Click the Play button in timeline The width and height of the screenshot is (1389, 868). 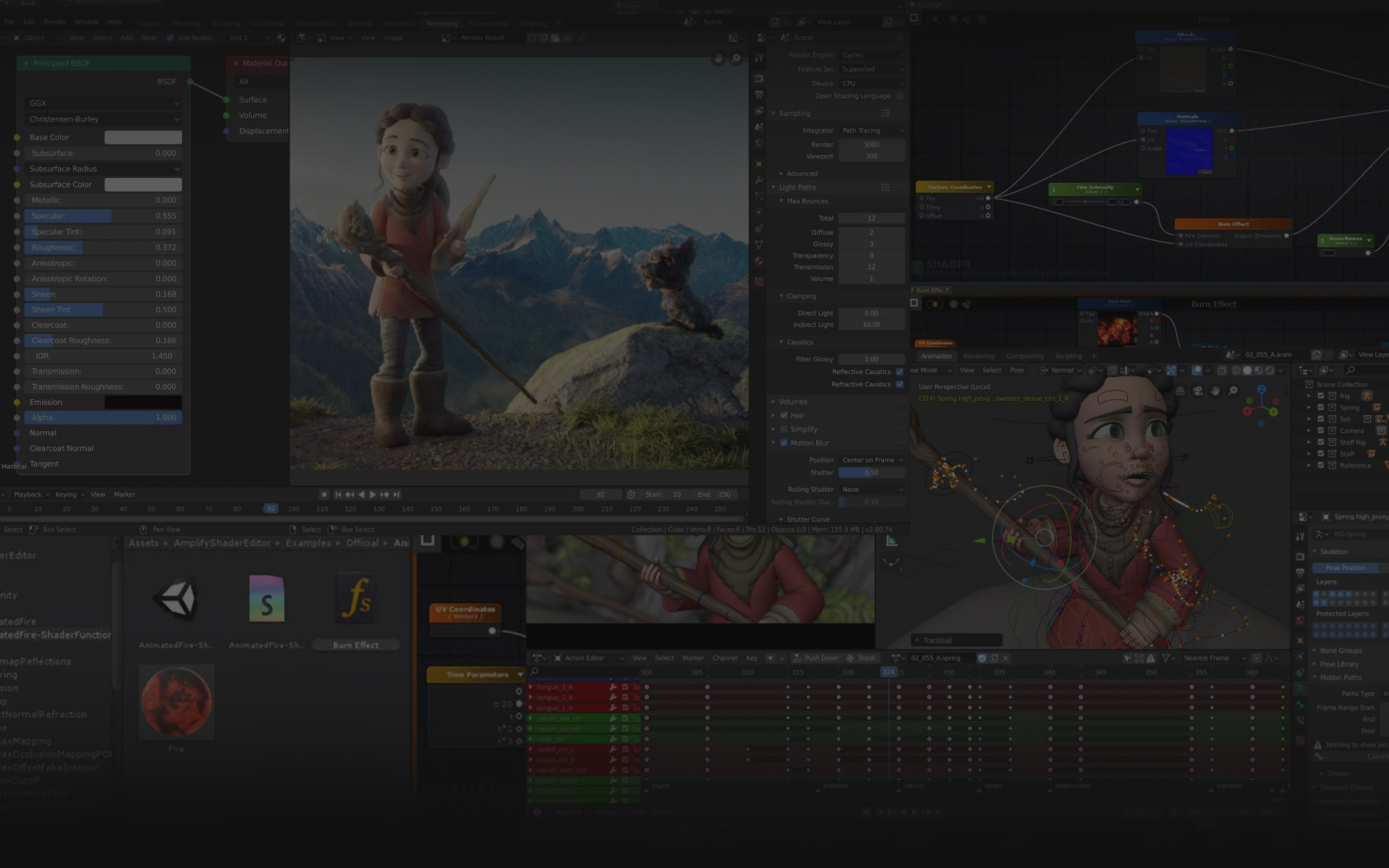(371, 494)
